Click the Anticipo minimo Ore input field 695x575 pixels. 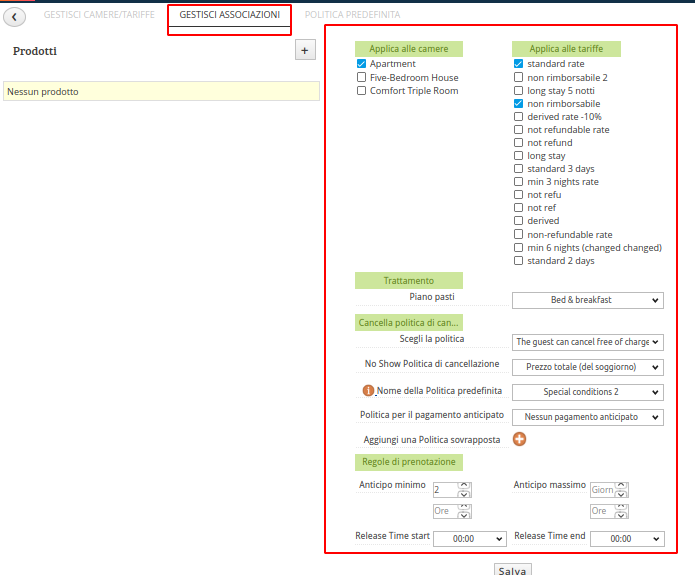click(x=446, y=511)
